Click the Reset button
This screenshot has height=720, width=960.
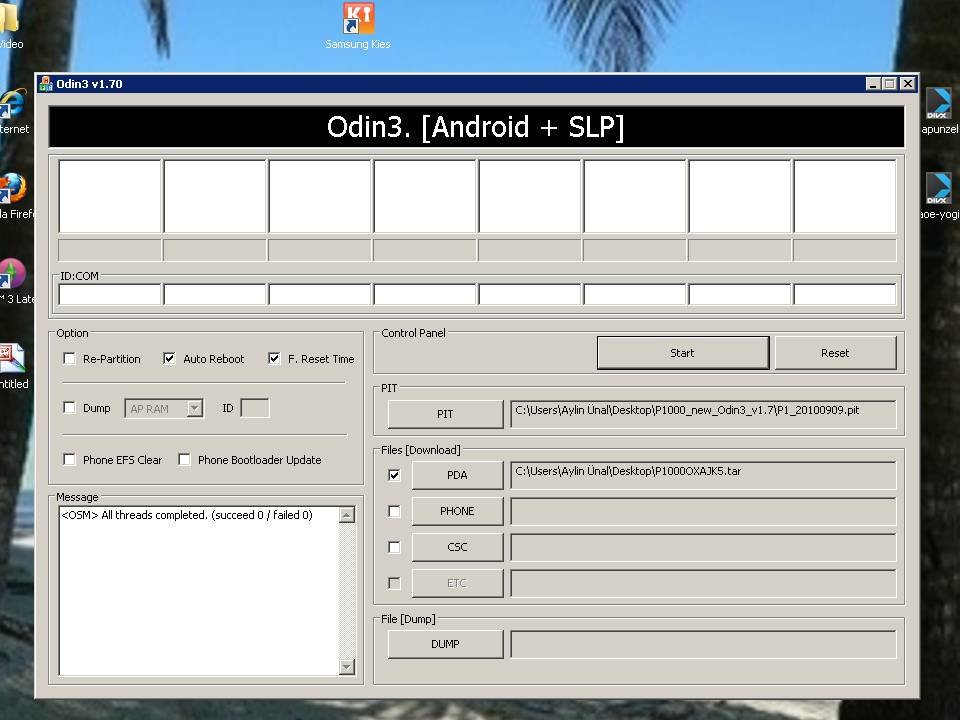tap(835, 353)
